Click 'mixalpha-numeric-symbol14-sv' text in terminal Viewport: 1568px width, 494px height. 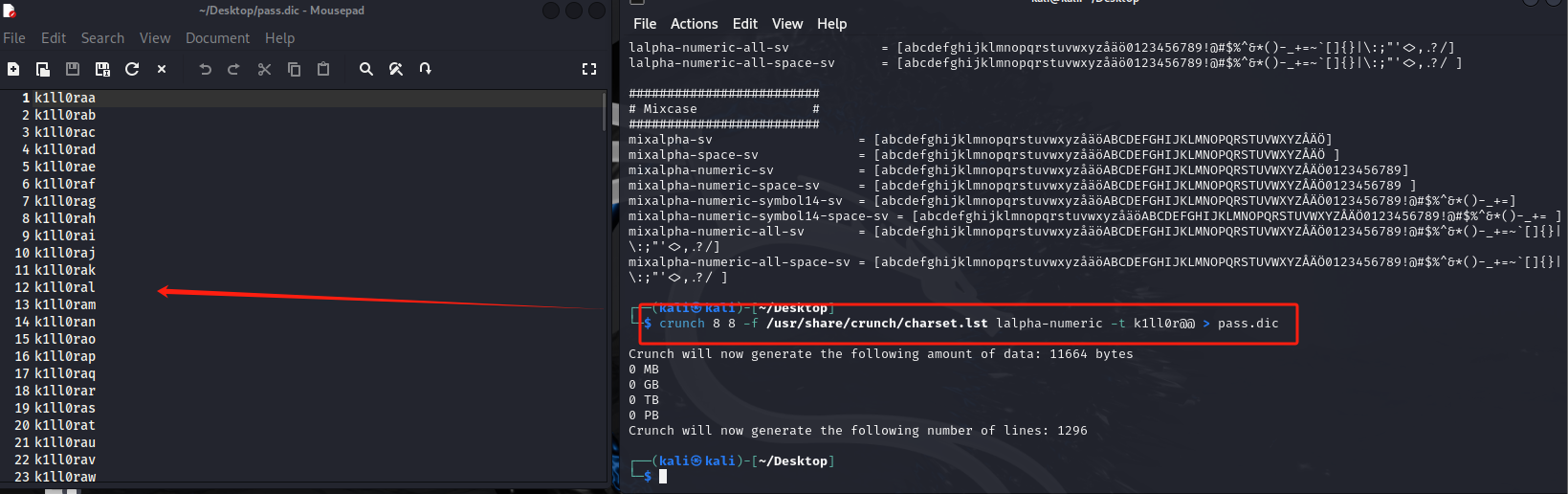coord(736,201)
